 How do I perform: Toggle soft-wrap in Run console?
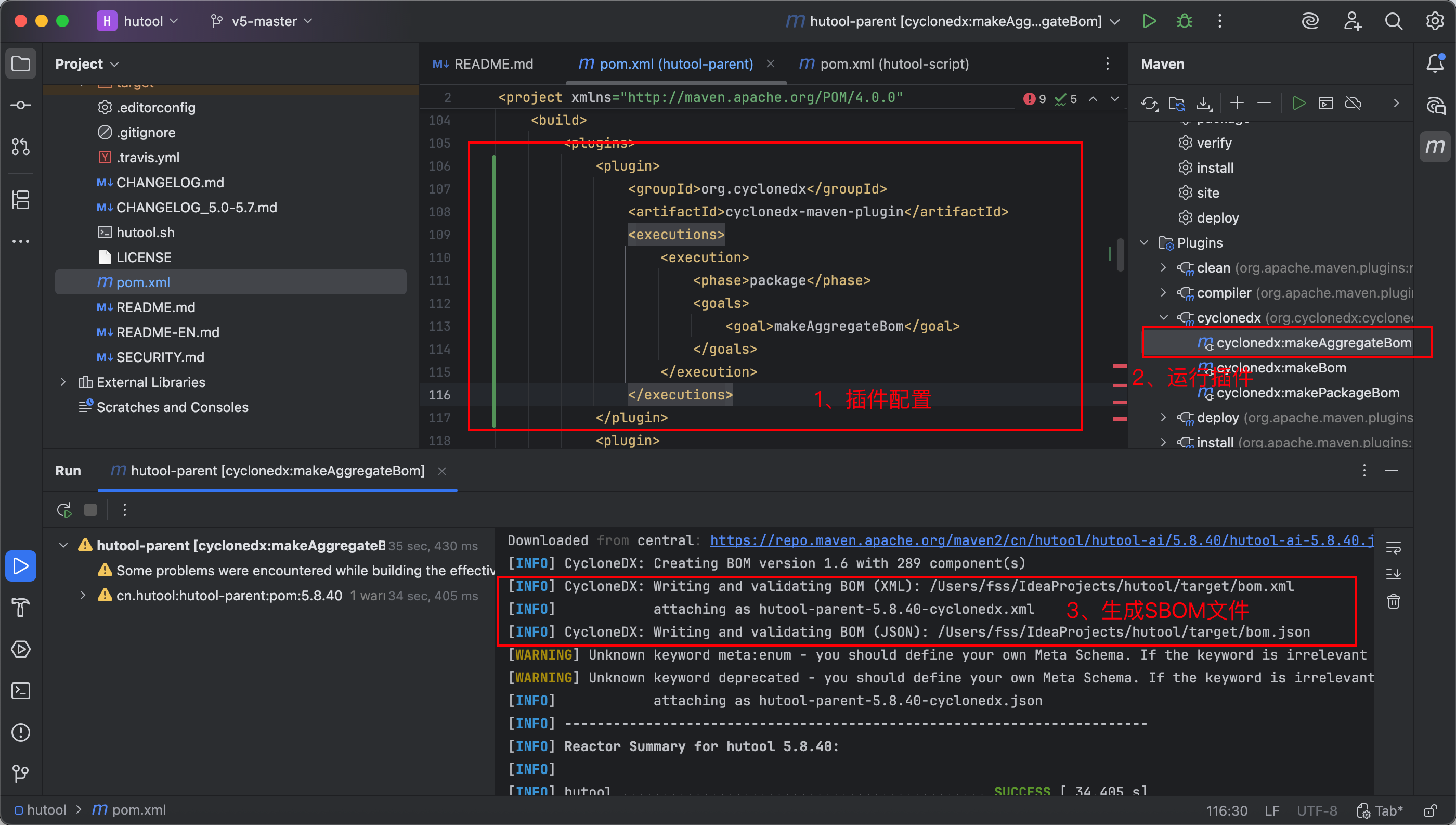click(1393, 548)
